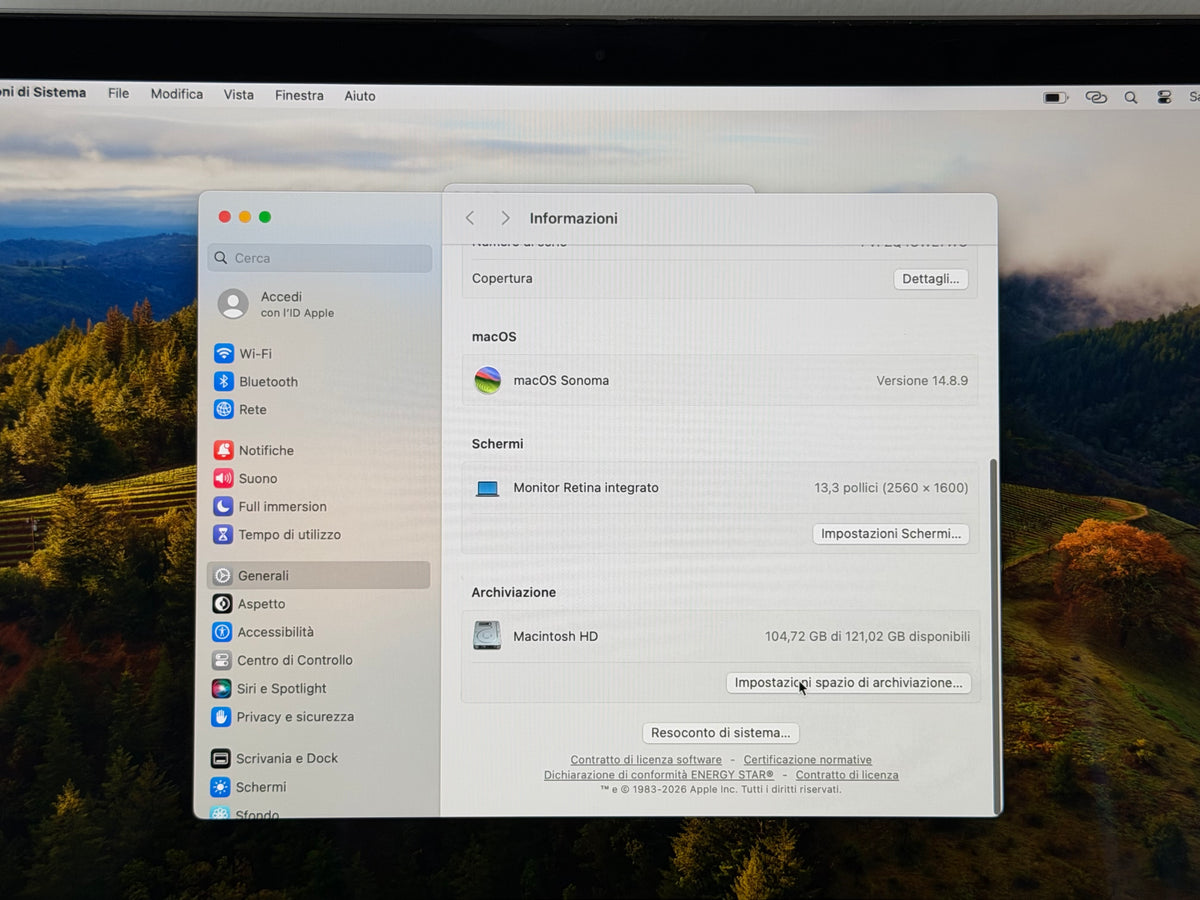Click 13,3 pollici (2560 × 1600) text

(x=891, y=488)
